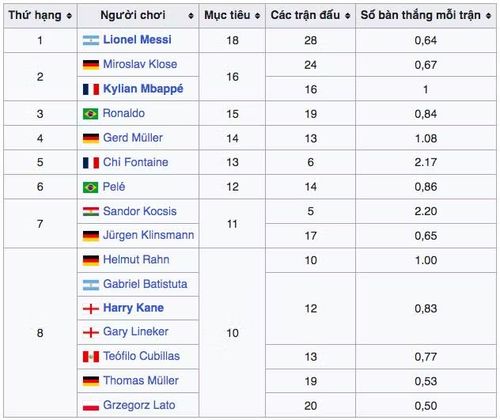Click the Brazil flag next to Ronaldo
The width and height of the screenshot is (500, 420).
point(91,114)
